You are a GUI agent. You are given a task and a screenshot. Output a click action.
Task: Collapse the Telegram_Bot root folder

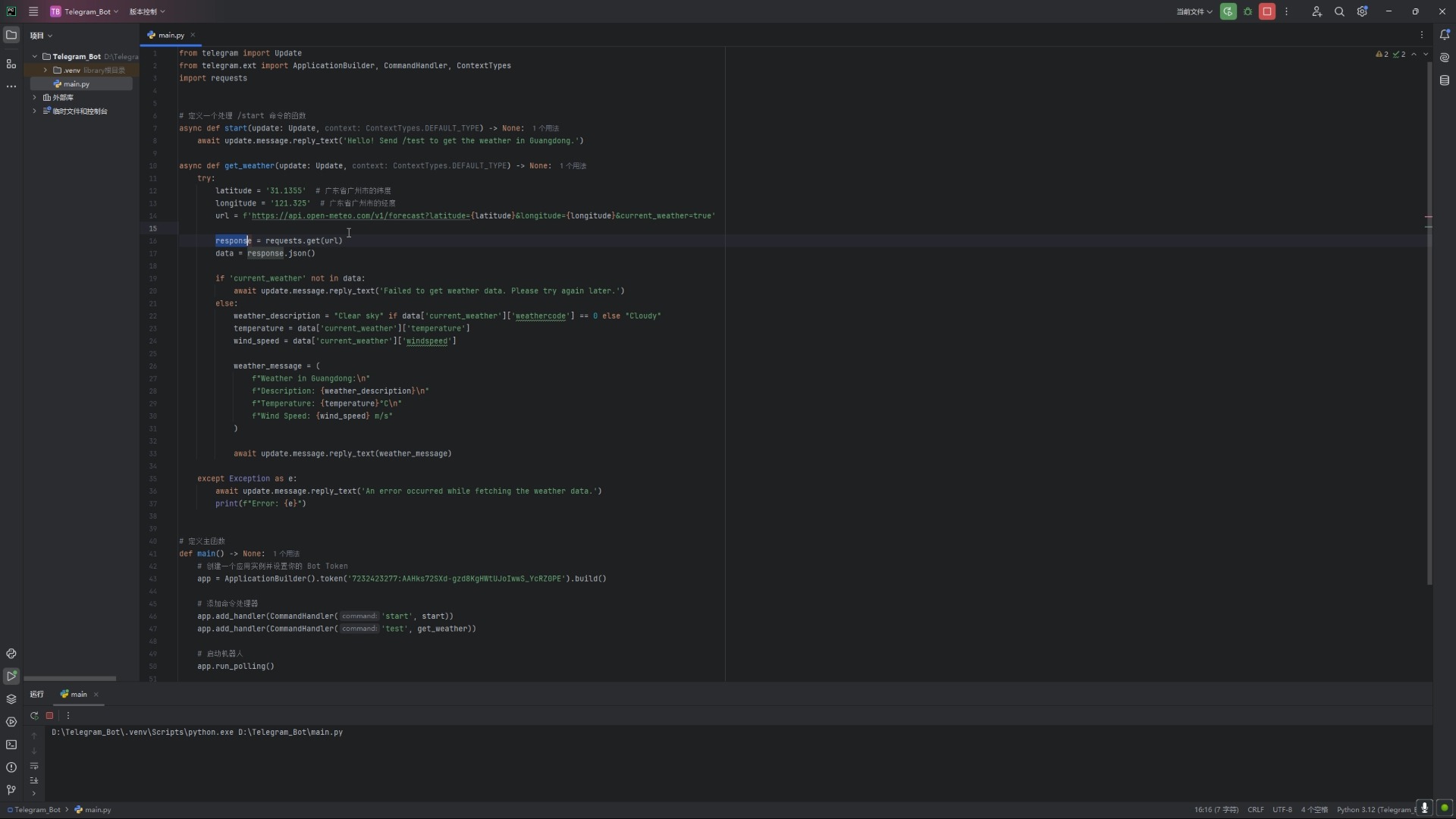35,57
